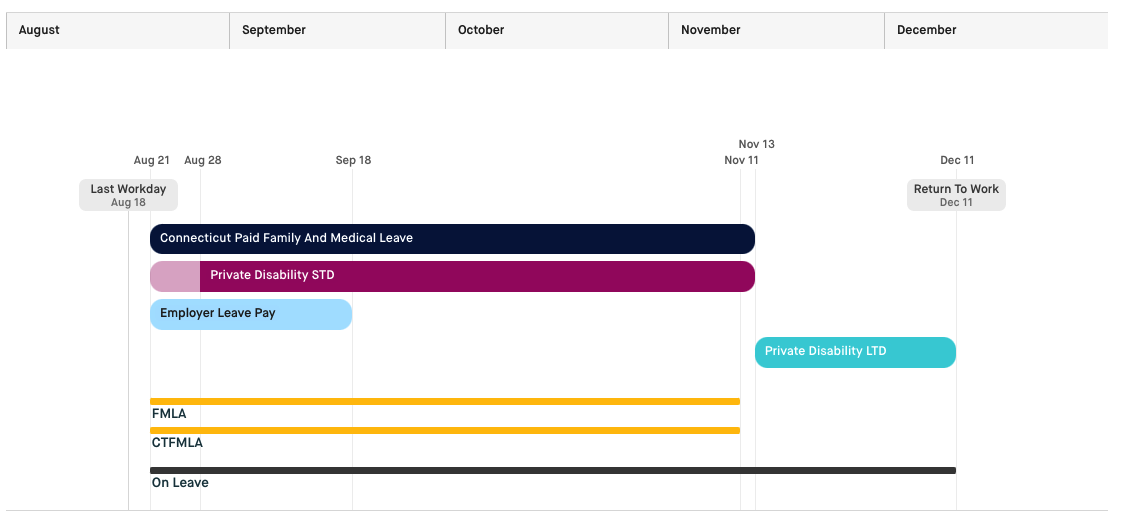Click the Nov 13 date label

(x=757, y=144)
